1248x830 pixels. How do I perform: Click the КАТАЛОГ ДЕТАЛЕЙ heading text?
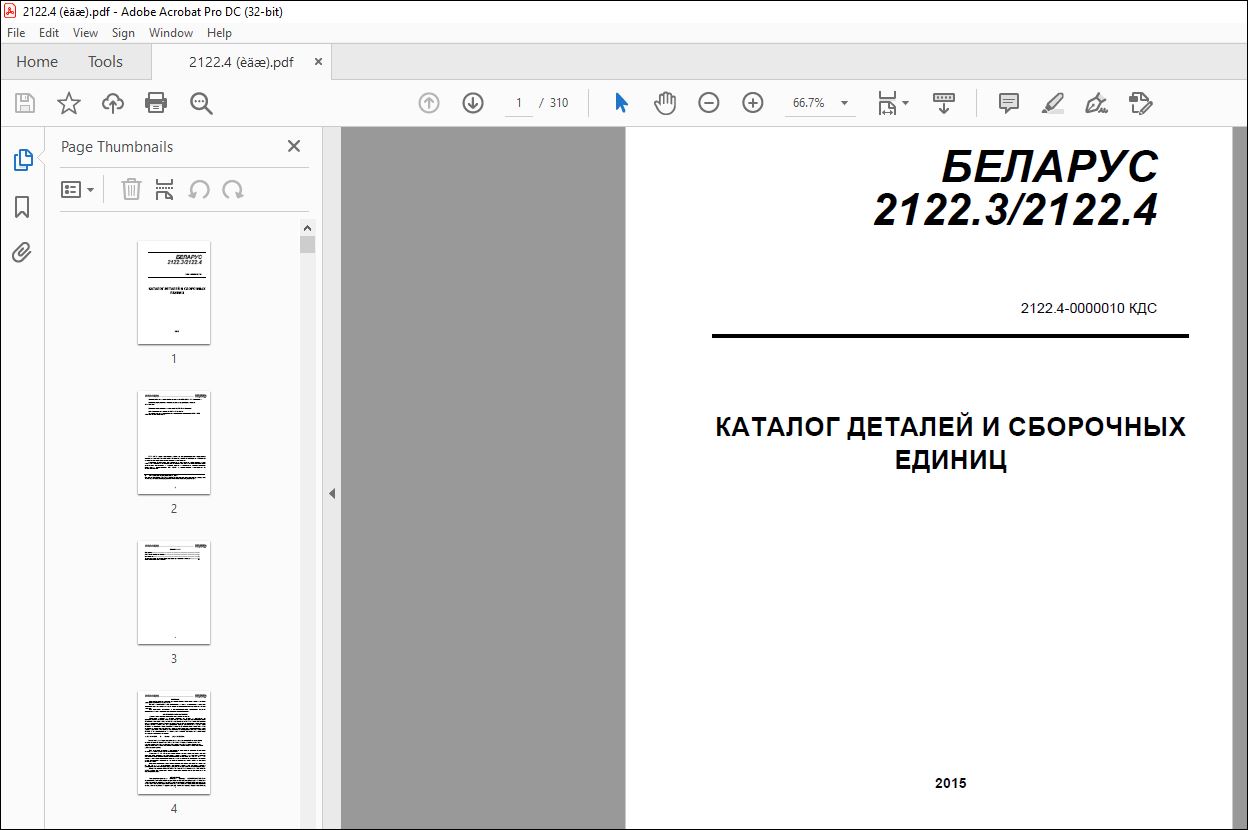tap(951, 443)
